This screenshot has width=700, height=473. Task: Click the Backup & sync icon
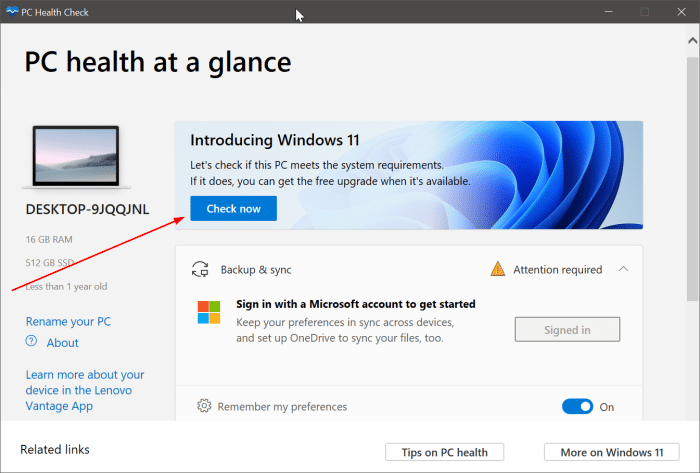pos(200,270)
